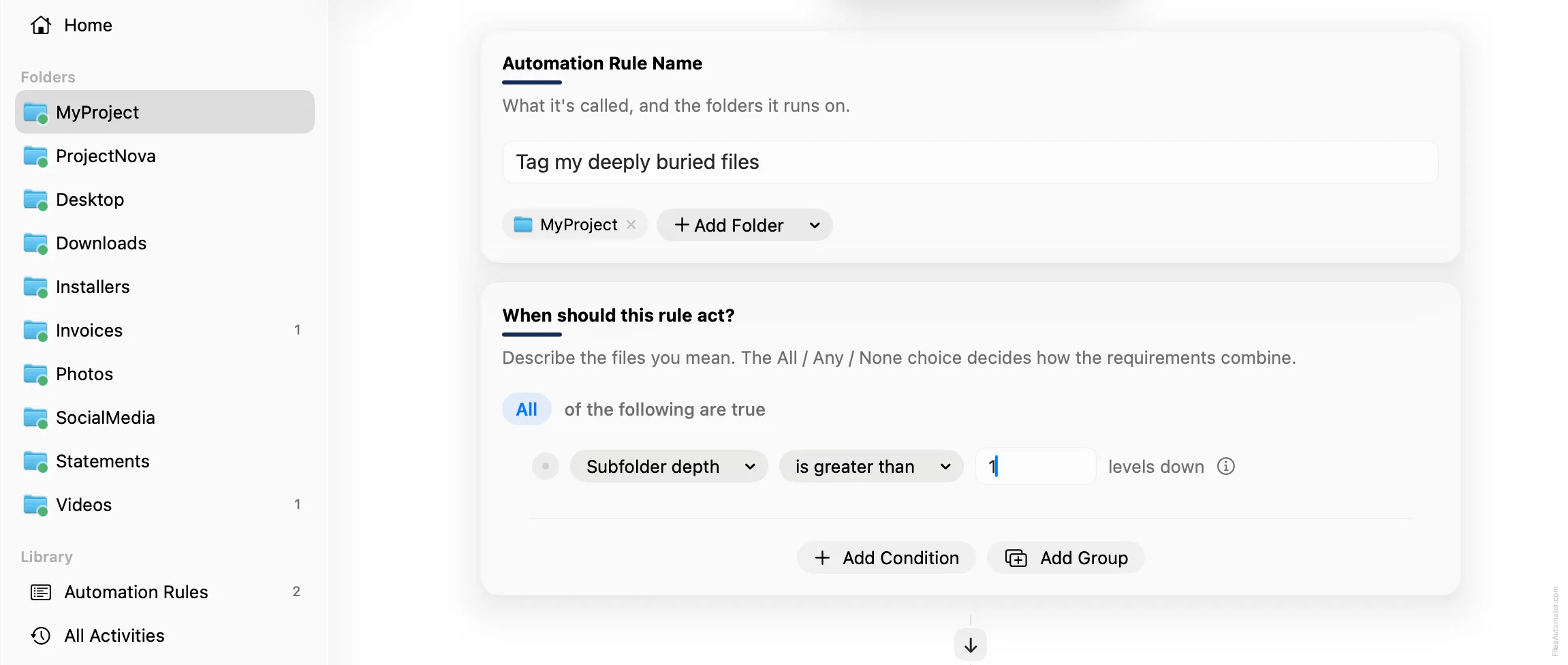Click the Add Group stacked-plus icon
This screenshot has height=665, width=1568.
click(1016, 558)
